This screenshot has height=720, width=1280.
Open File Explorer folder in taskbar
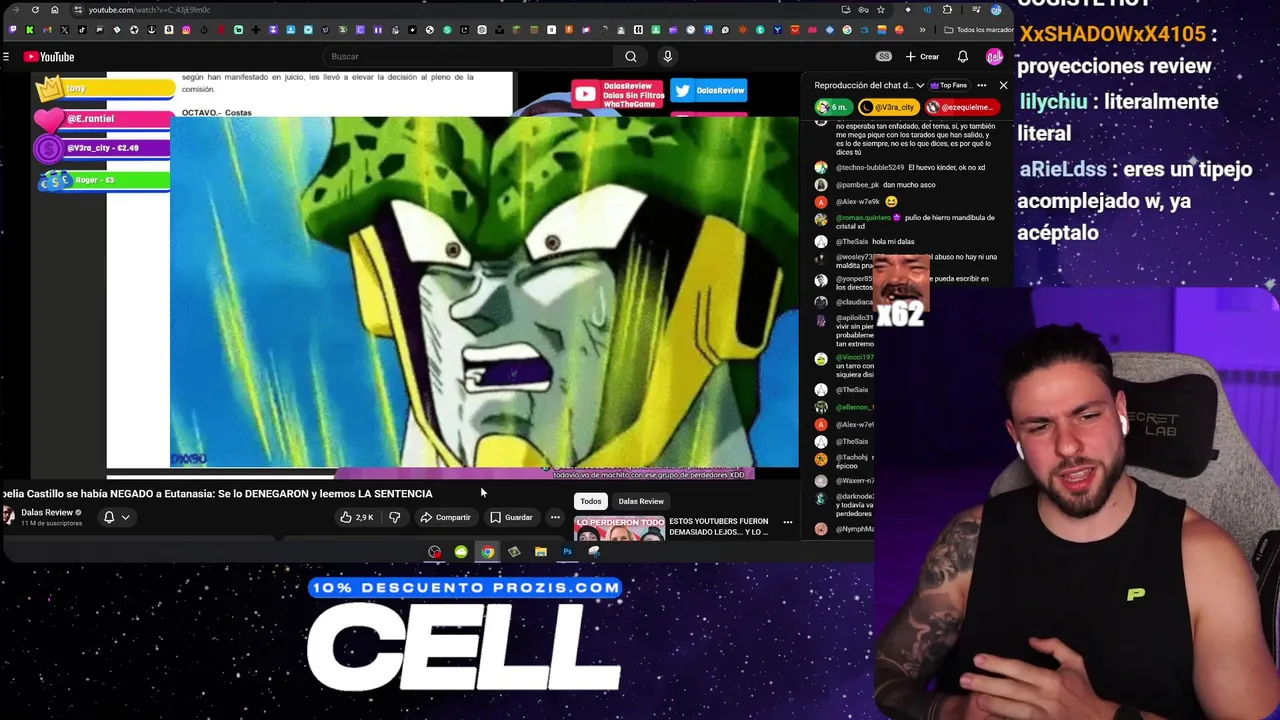(x=540, y=552)
